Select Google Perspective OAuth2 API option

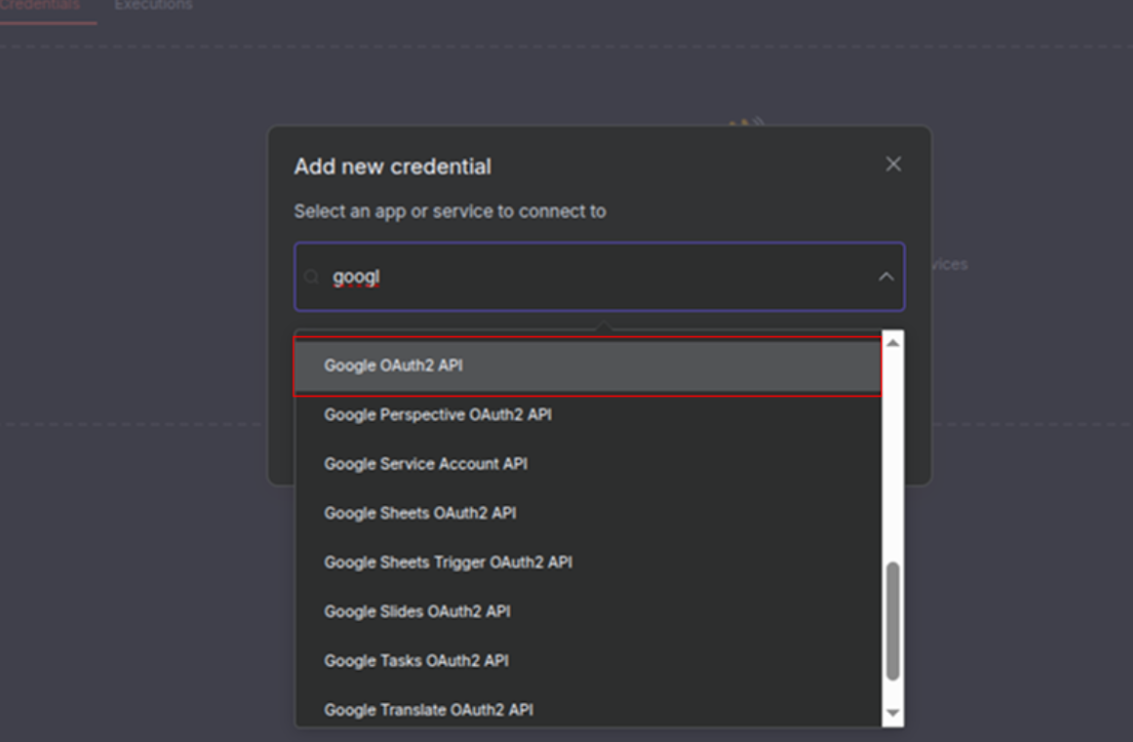click(587, 415)
